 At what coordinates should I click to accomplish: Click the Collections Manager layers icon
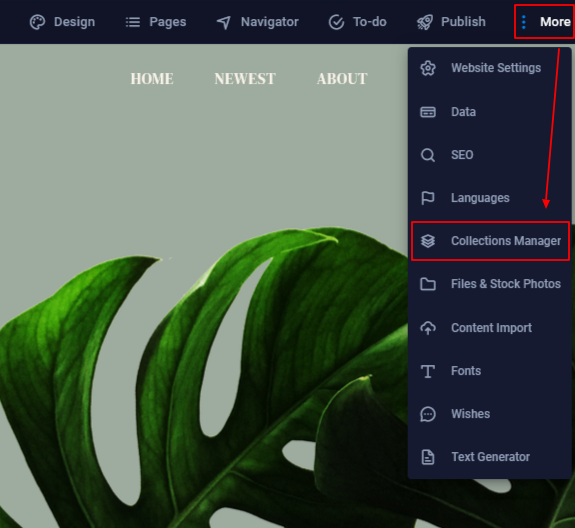click(428, 241)
